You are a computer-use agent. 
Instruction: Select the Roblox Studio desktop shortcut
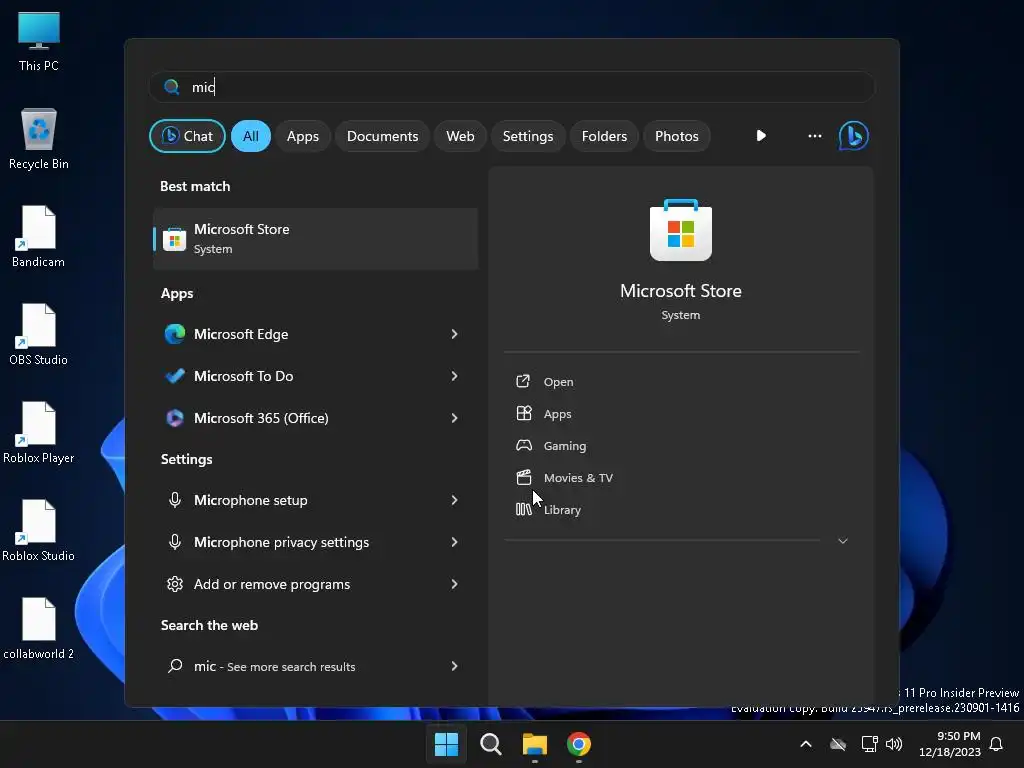coord(39,530)
